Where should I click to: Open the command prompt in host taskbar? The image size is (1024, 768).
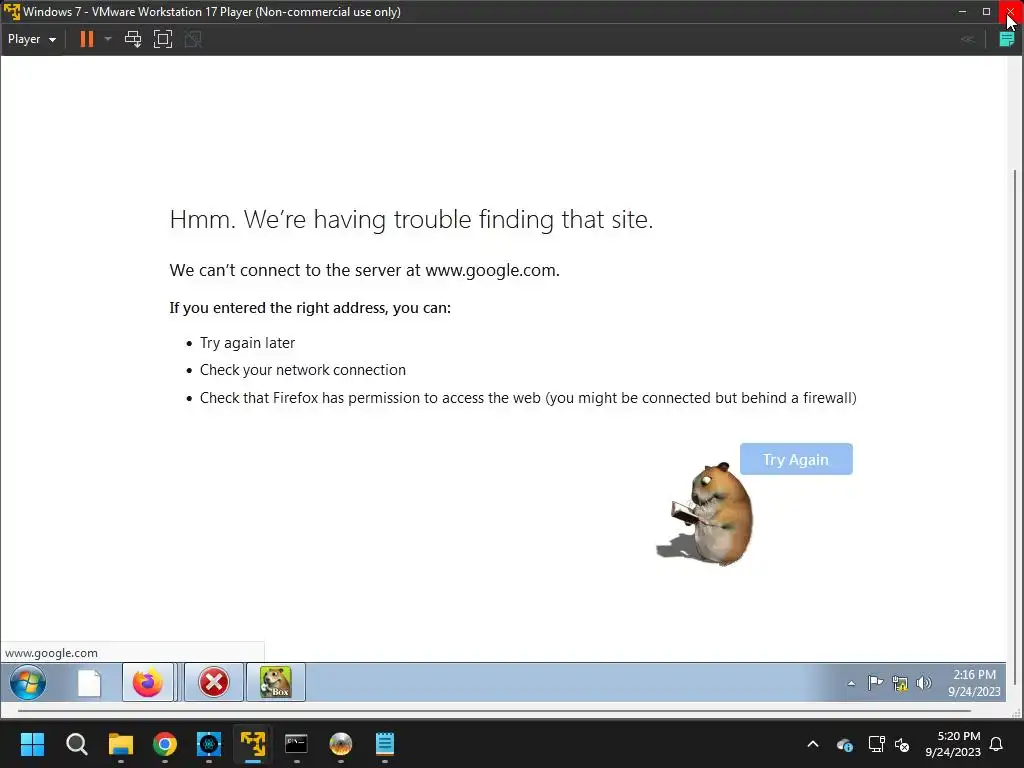pos(296,744)
